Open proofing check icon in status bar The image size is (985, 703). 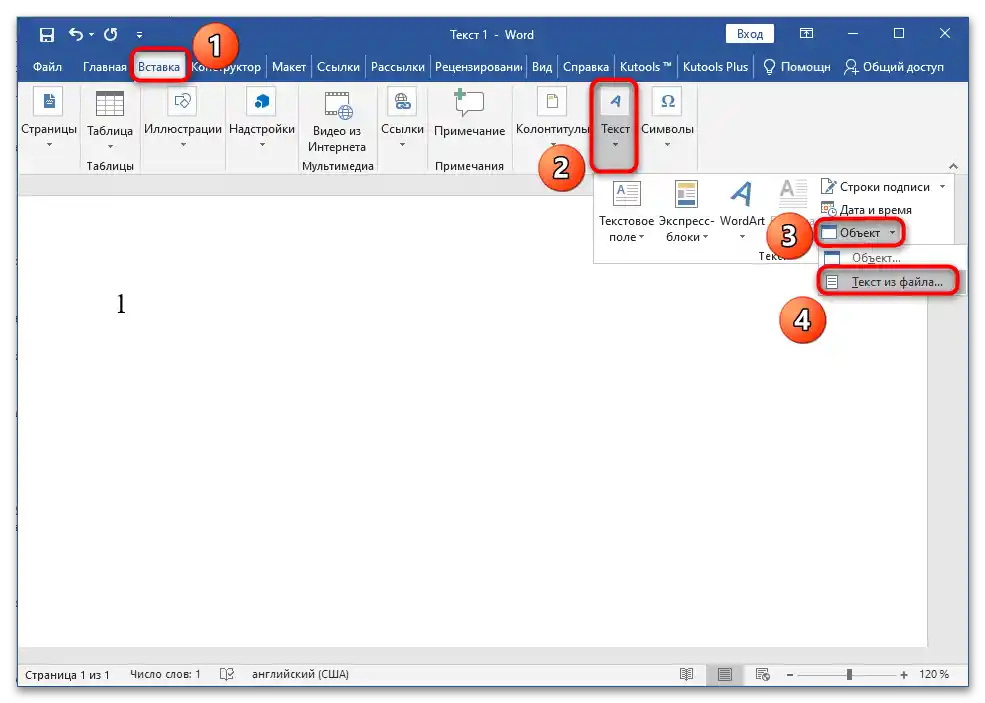pos(227,674)
